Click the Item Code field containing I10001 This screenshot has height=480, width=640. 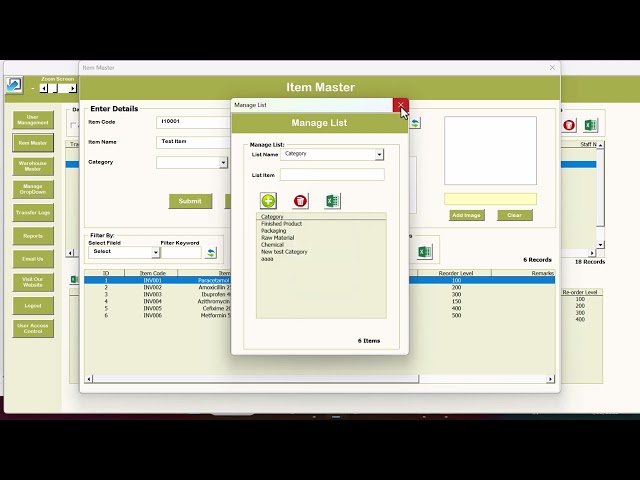[x=193, y=122]
